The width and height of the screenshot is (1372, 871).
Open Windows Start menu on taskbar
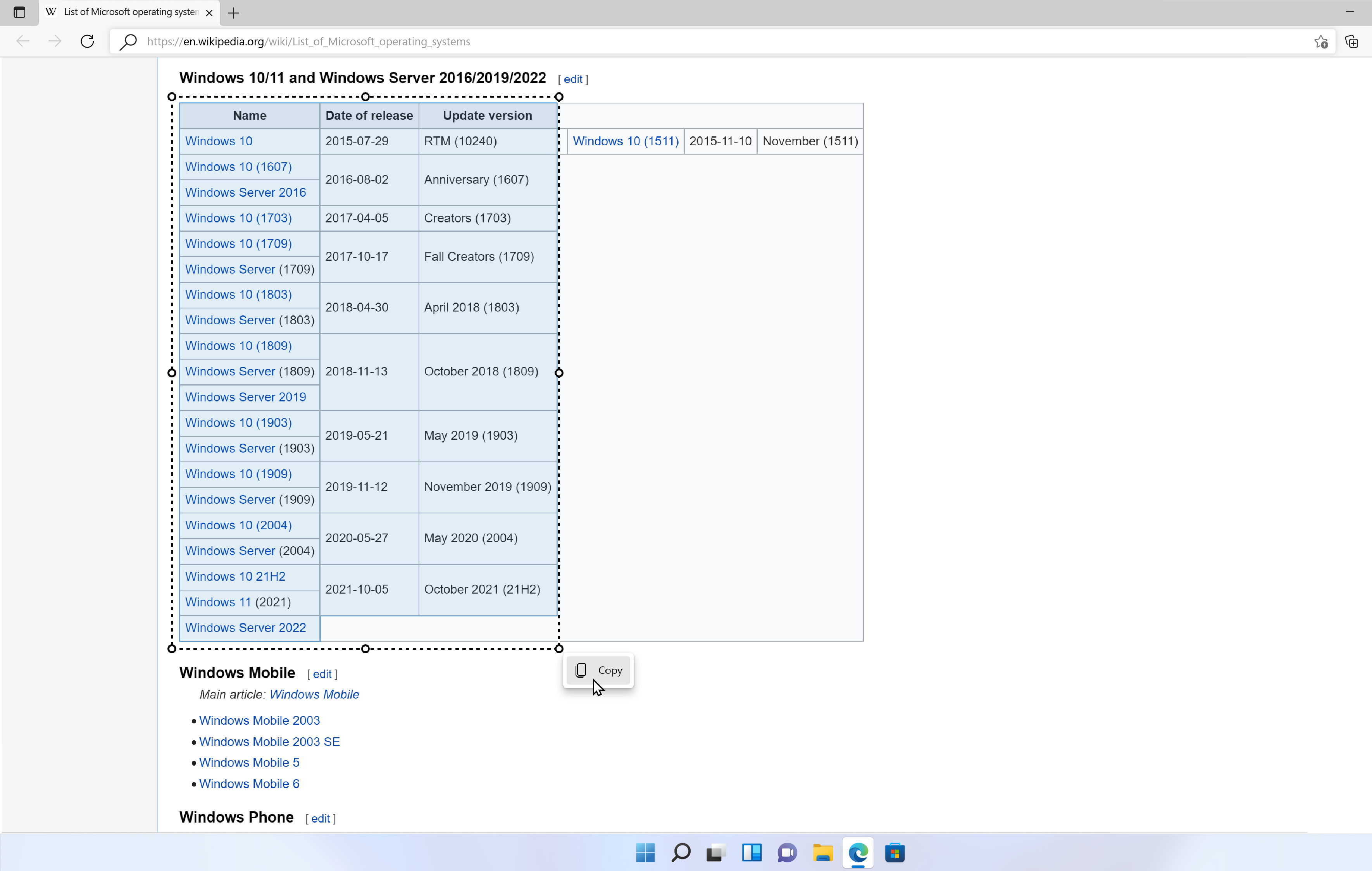click(645, 853)
